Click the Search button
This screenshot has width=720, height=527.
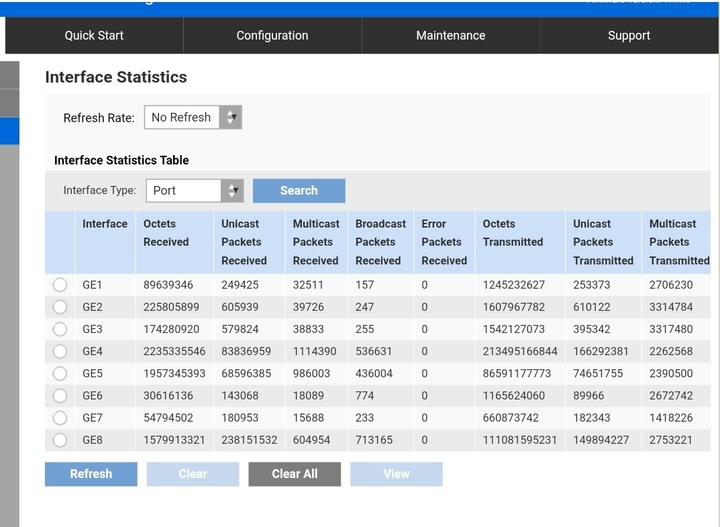(299, 191)
